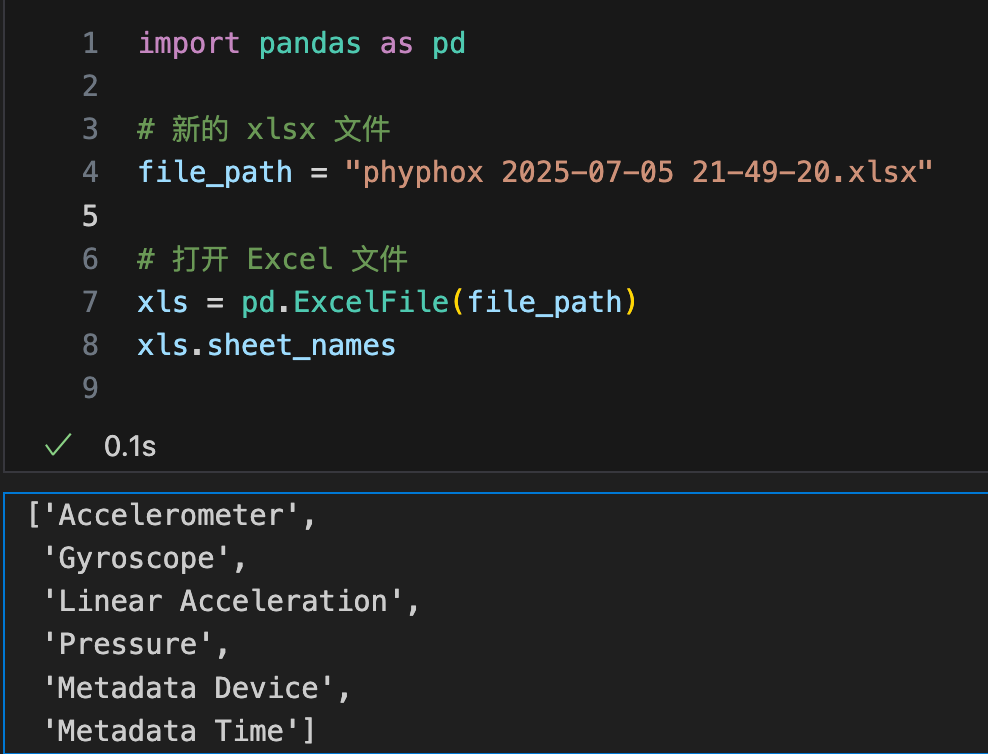Viewport: 988px width, 754px height.
Task: Click the file_path variable being assigned on line 4
Action: (x=215, y=172)
